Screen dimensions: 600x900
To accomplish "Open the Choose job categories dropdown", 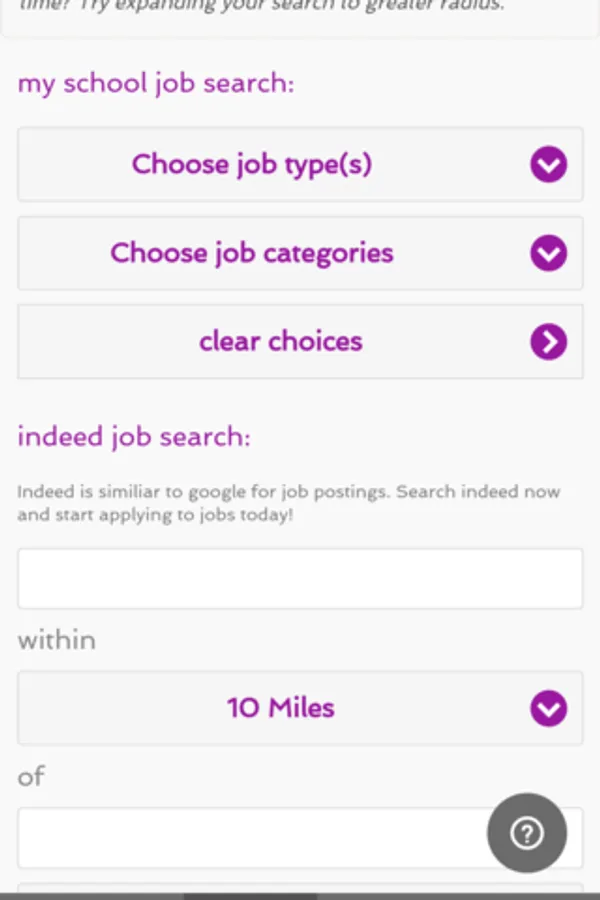I will (300, 253).
